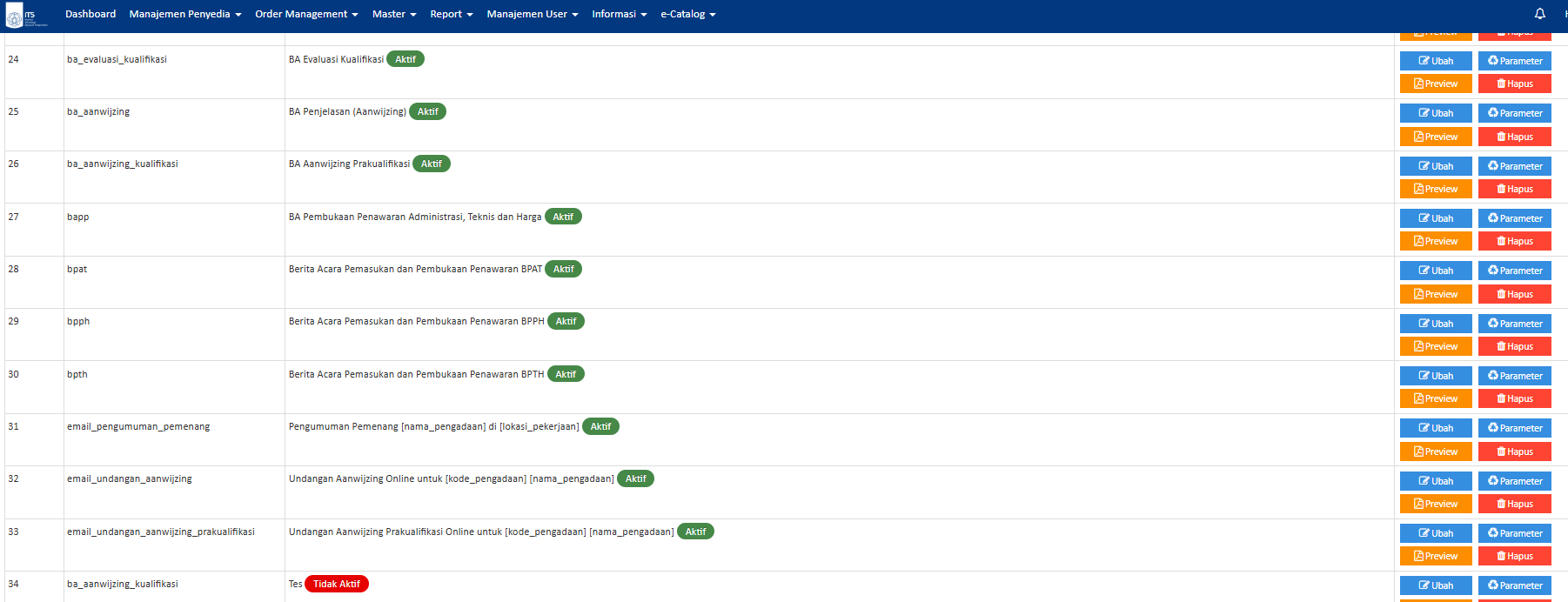Click Ubah button for row 33
Viewport: 1568px width, 602px height.
[1435, 533]
